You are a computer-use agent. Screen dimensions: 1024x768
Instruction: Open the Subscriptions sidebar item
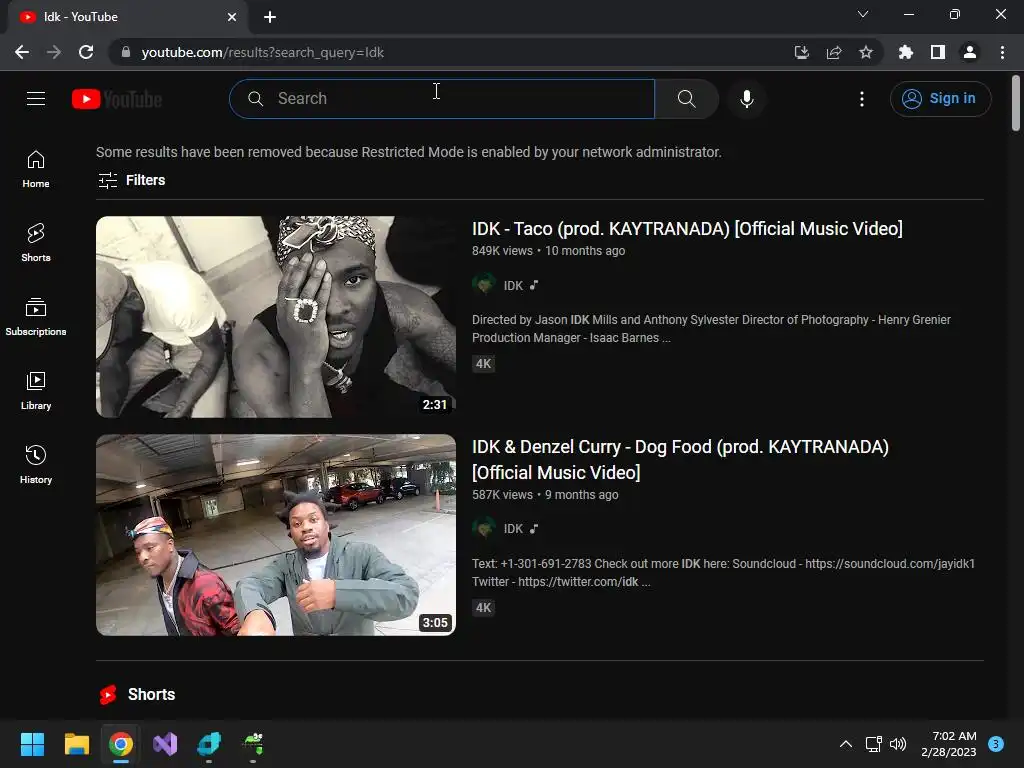coord(36,317)
